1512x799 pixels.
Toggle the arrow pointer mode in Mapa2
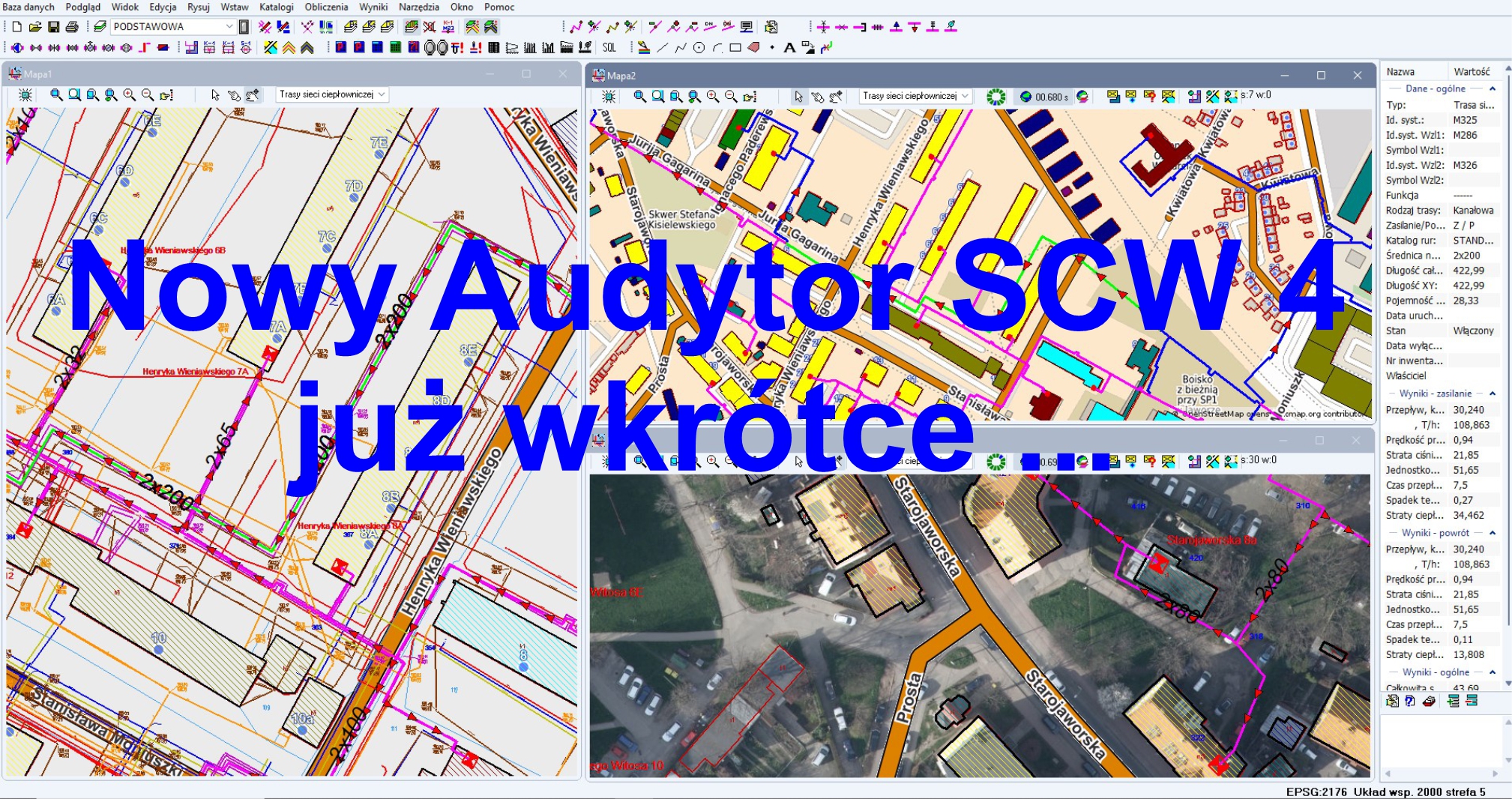pyautogui.click(x=798, y=97)
